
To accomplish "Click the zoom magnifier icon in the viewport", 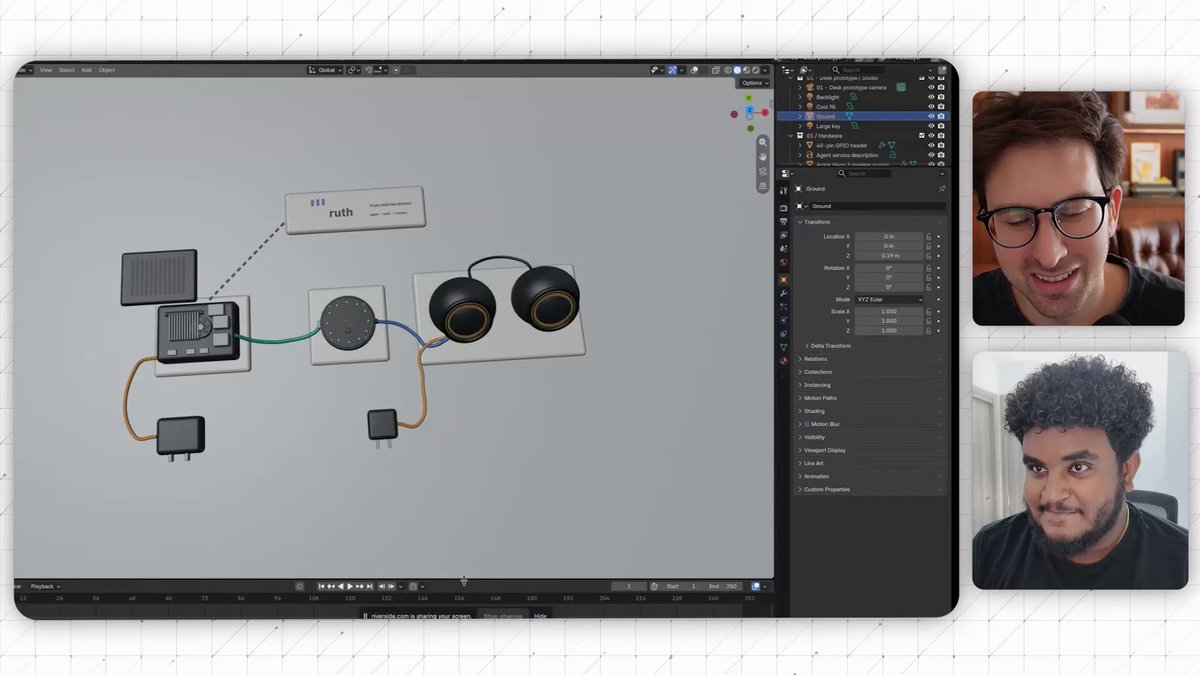I will [x=763, y=142].
